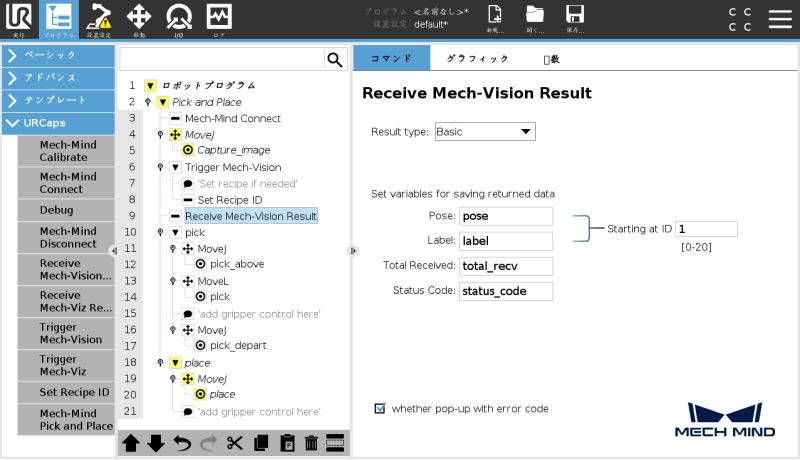Insert Mech-Mind Connect URCap
800x460 pixels.
pyautogui.click(x=66, y=183)
